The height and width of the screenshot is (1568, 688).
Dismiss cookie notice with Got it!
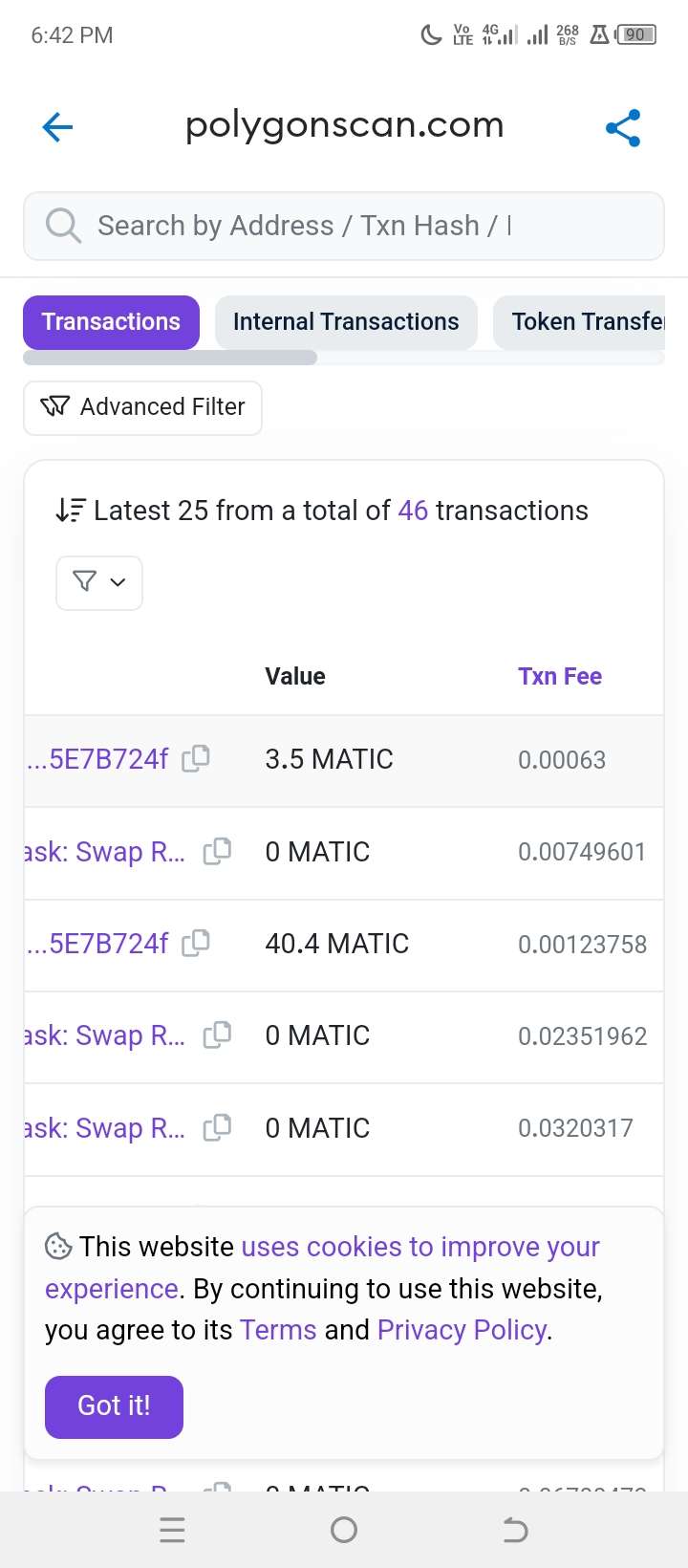click(114, 1406)
